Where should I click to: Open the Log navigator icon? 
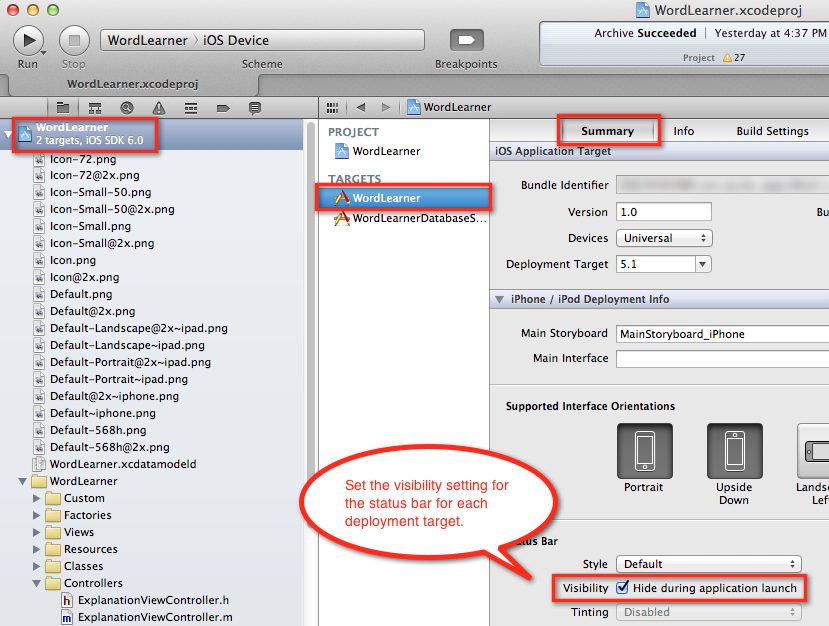pos(255,108)
